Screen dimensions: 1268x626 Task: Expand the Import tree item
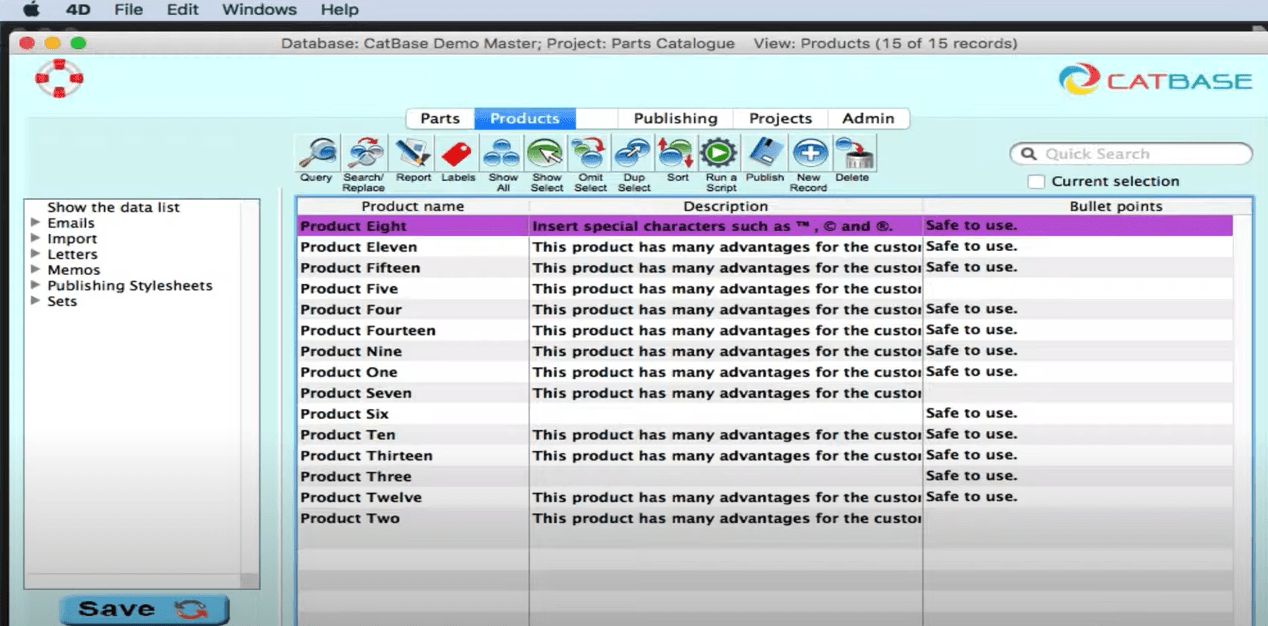pos(36,238)
